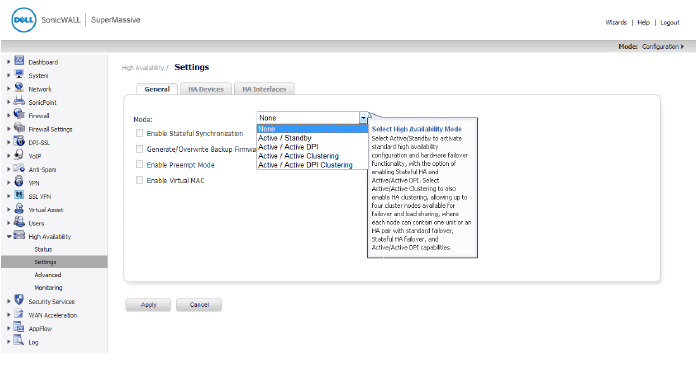Expand the Security Services tree arrow
Image resolution: width=700 pixels, height=367 pixels.
coord(8,301)
